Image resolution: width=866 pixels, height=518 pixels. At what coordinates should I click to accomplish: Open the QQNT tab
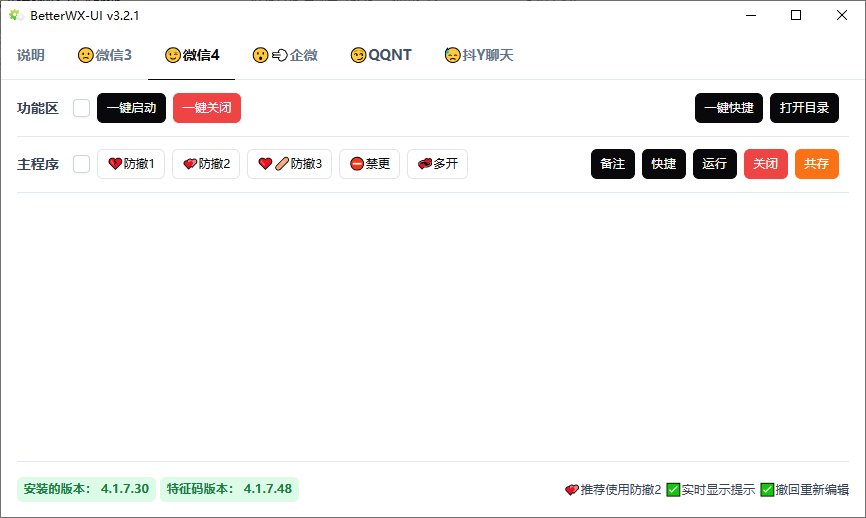point(381,55)
